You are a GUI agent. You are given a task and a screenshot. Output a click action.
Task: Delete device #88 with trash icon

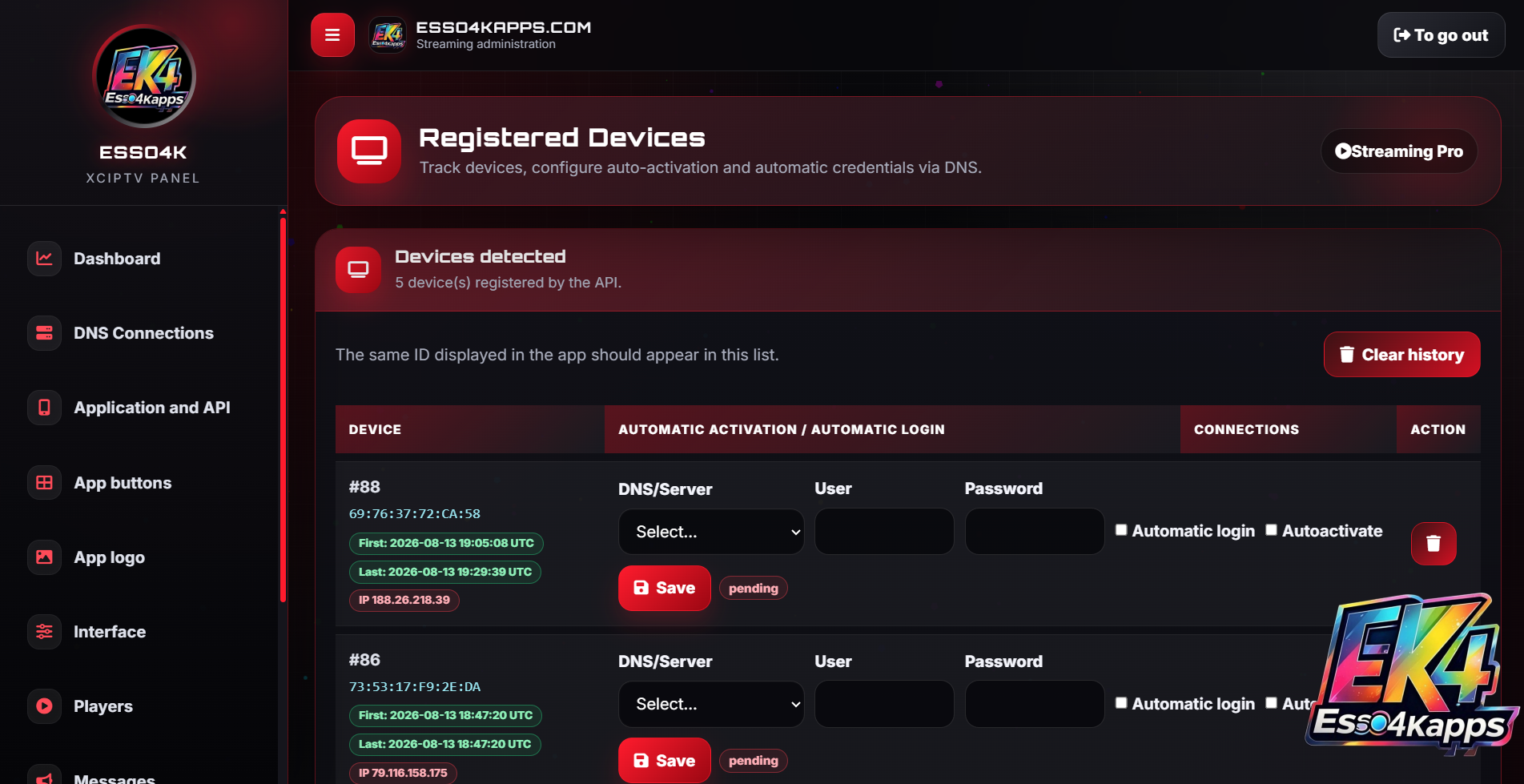(1434, 544)
